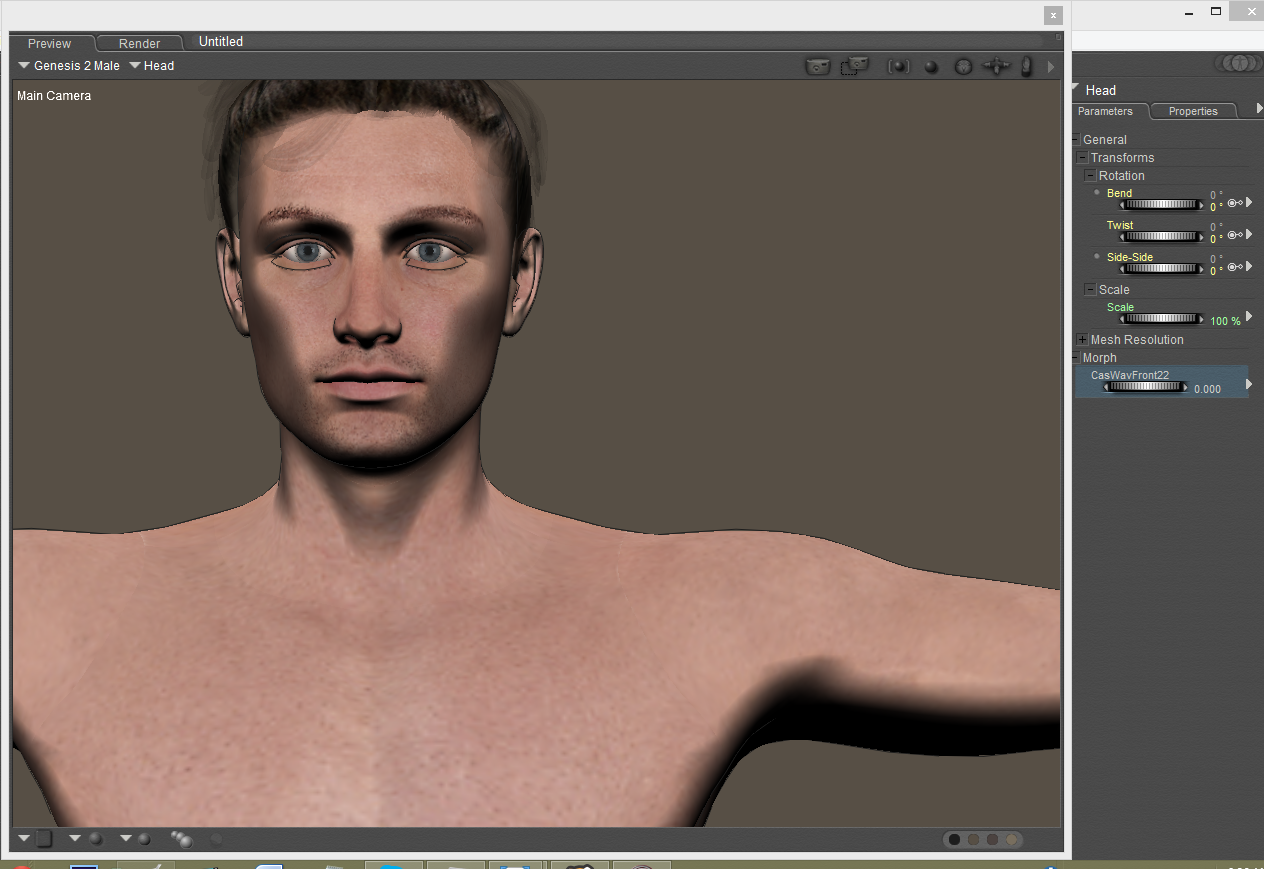
Task: Click the Untitled document title
Action: (x=221, y=42)
